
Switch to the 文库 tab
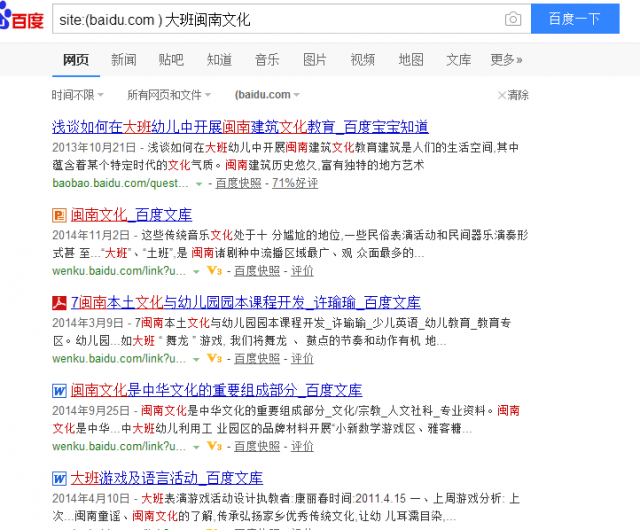pos(459,60)
